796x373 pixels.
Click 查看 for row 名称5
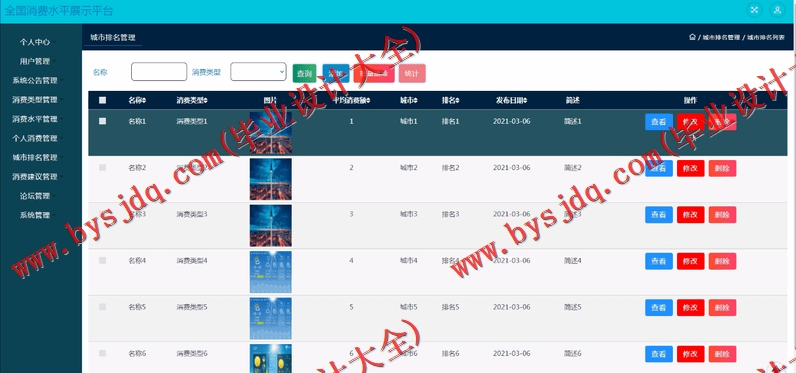659,308
